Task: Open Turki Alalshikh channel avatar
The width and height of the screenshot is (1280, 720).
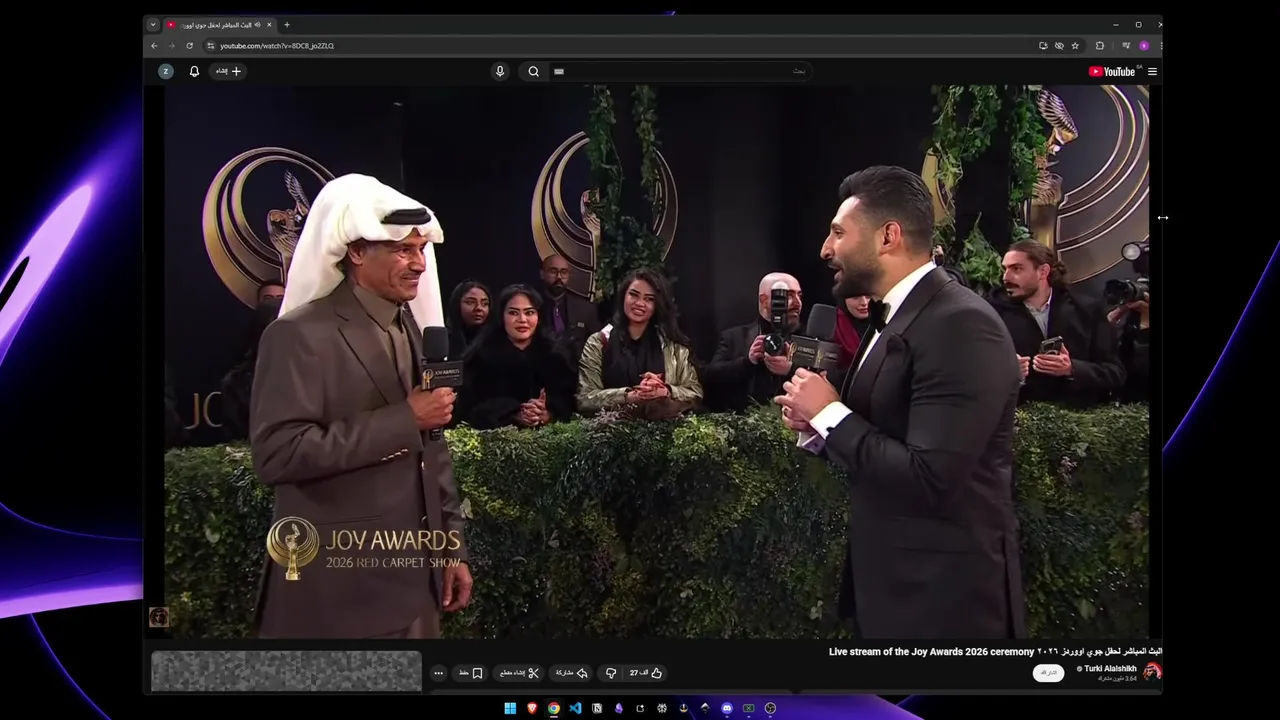Action: [1152, 672]
